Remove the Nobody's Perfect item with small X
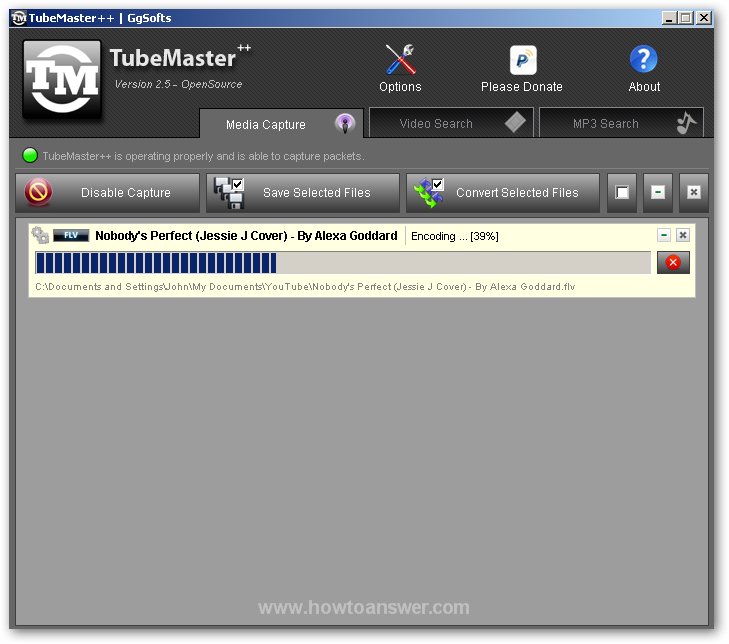Image resolution: width=729 pixels, height=644 pixels. pos(683,235)
